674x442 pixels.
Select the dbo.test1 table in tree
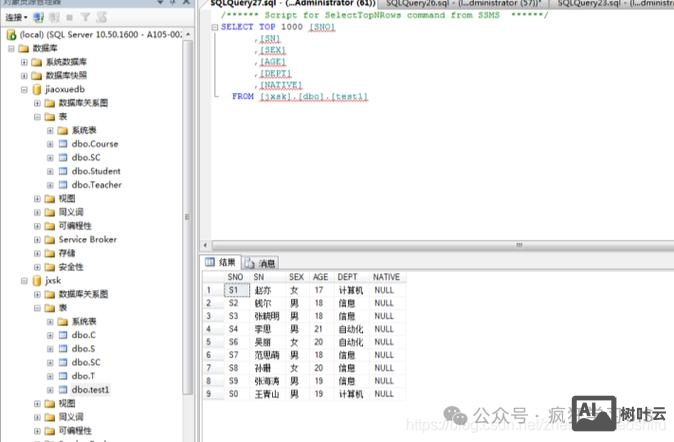pyautogui.click(x=90, y=390)
